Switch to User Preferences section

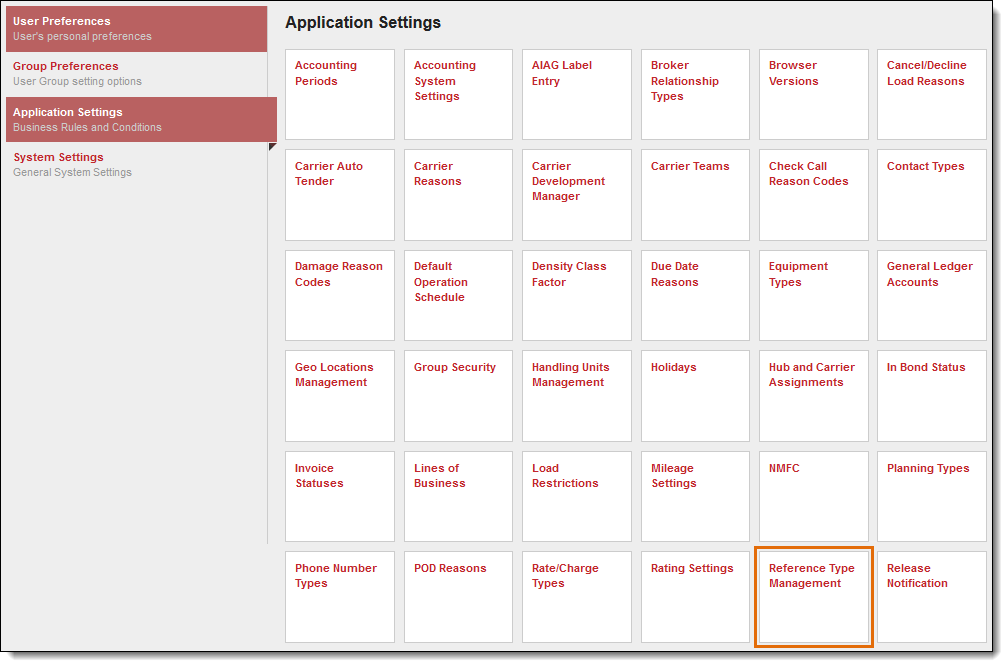click(x=136, y=28)
